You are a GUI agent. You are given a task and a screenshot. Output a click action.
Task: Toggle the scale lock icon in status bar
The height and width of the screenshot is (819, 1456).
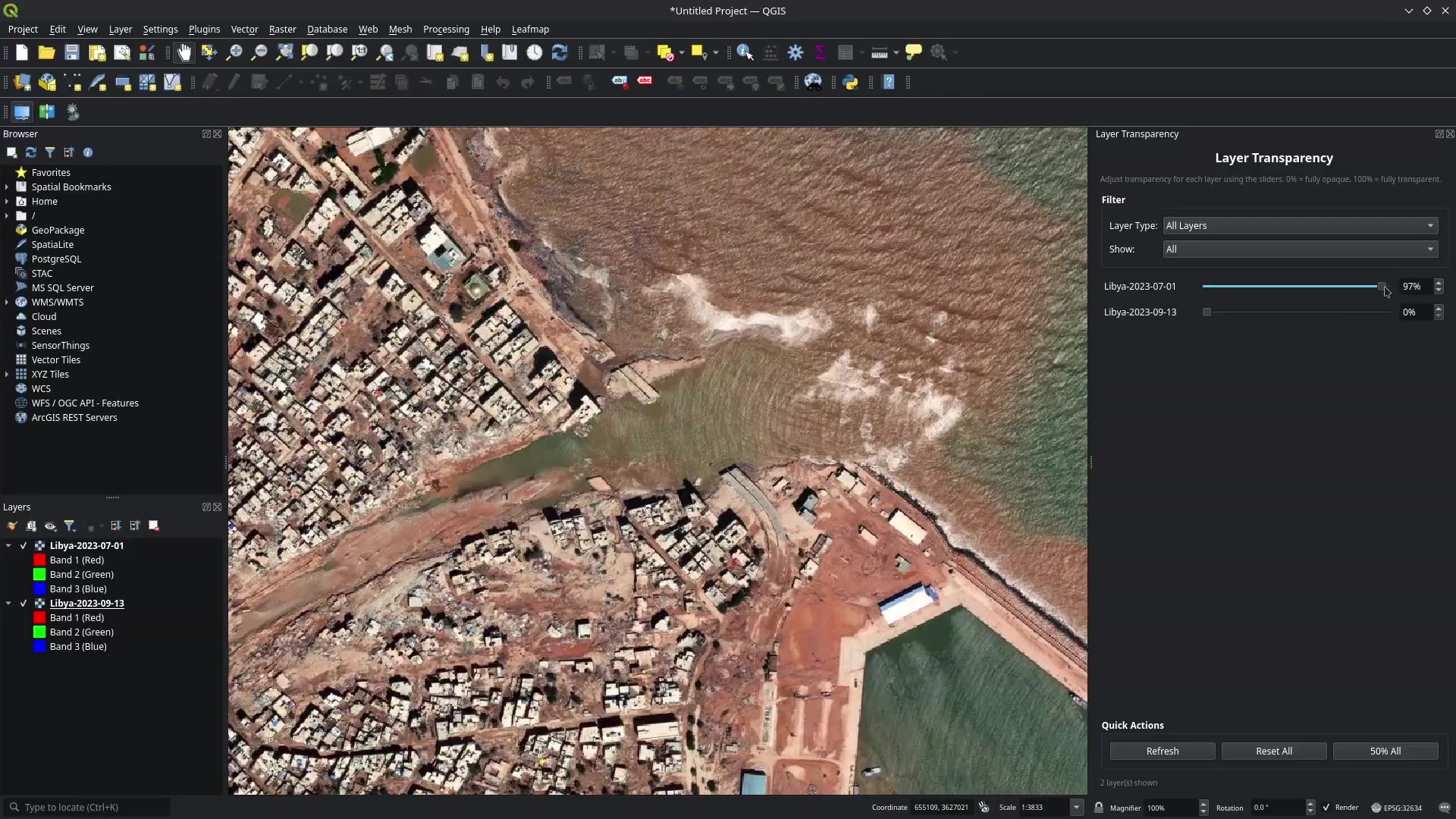[x=1099, y=808]
